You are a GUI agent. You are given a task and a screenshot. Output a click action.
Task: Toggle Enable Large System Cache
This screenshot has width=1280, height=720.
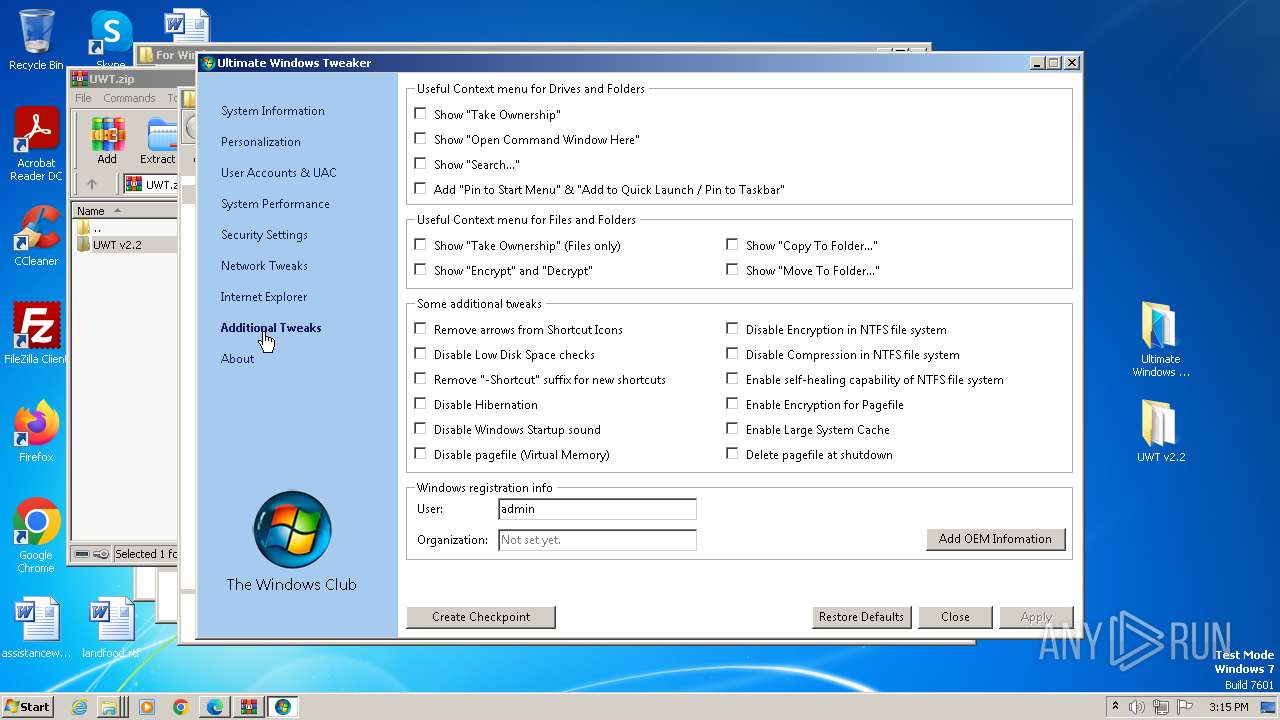click(732, 429)
